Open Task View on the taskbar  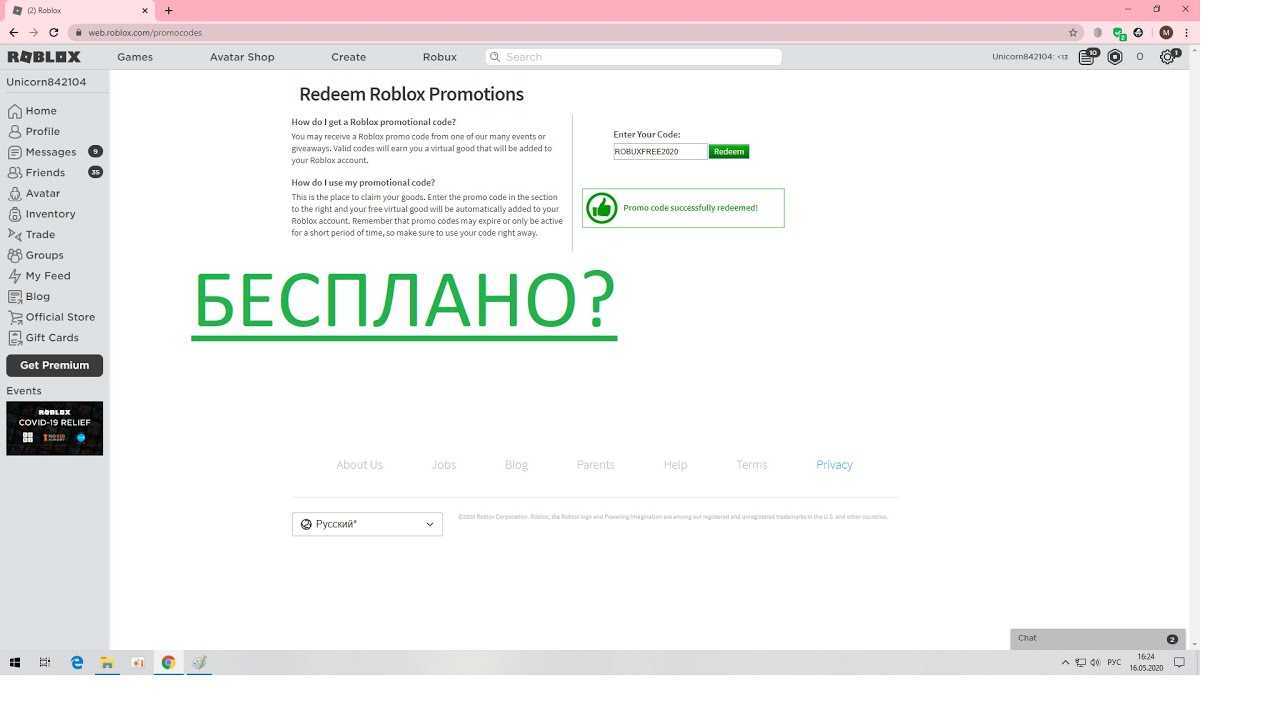tap(45, 662)
